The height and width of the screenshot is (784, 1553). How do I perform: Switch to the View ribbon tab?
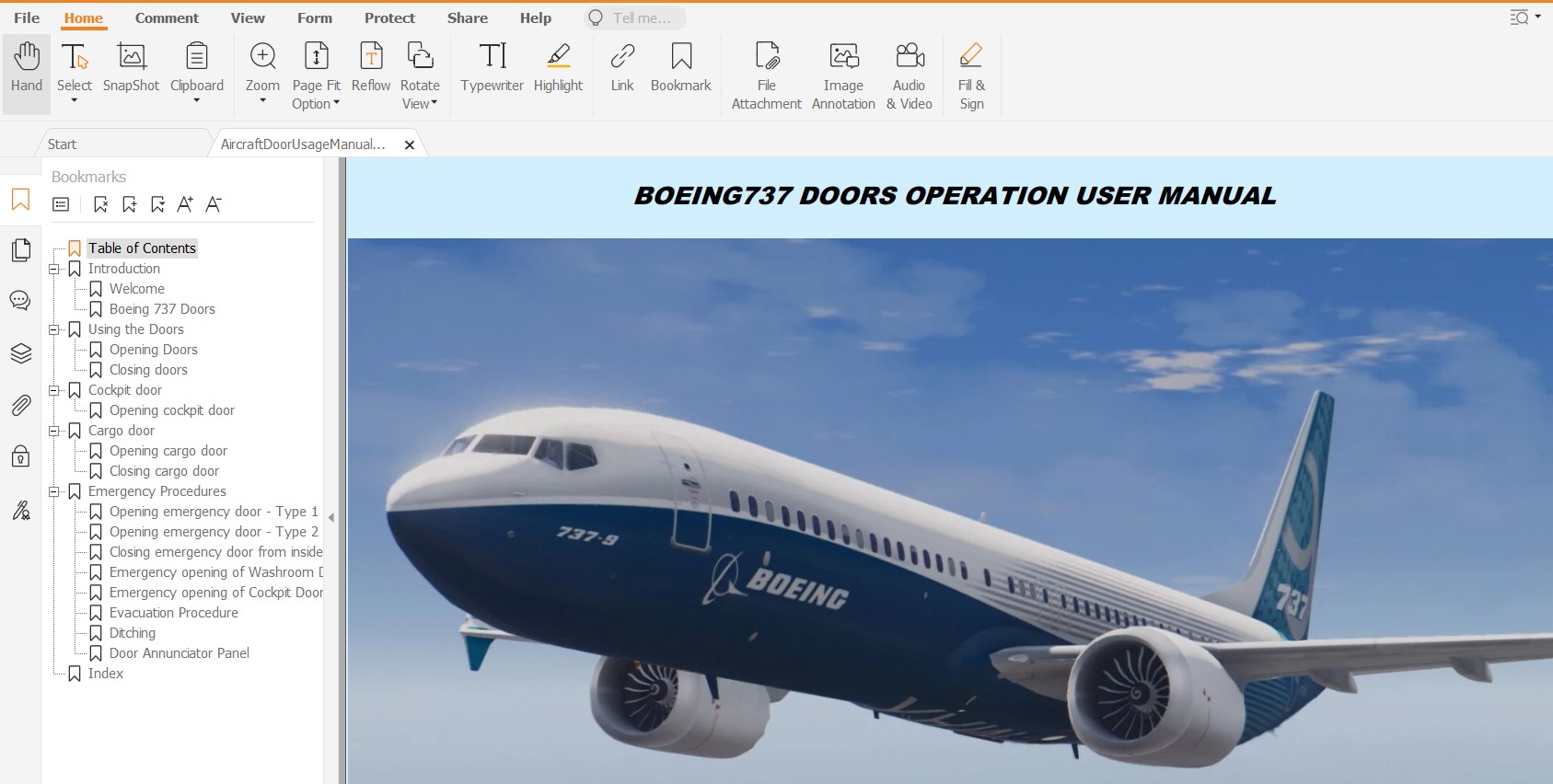click(248, 17)
